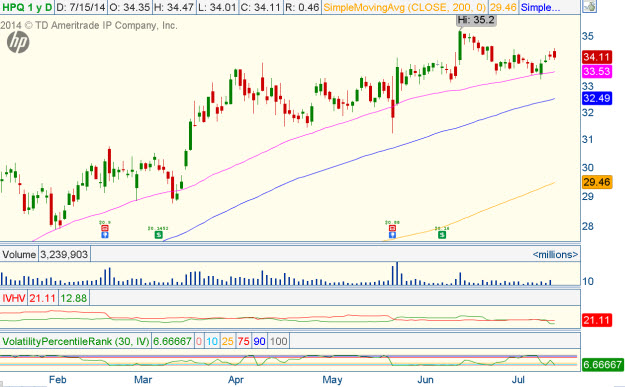Viewport: 625px width, 387px height.
Task: Click the date field D: 7/15/14
Action: tap(81, 7)
